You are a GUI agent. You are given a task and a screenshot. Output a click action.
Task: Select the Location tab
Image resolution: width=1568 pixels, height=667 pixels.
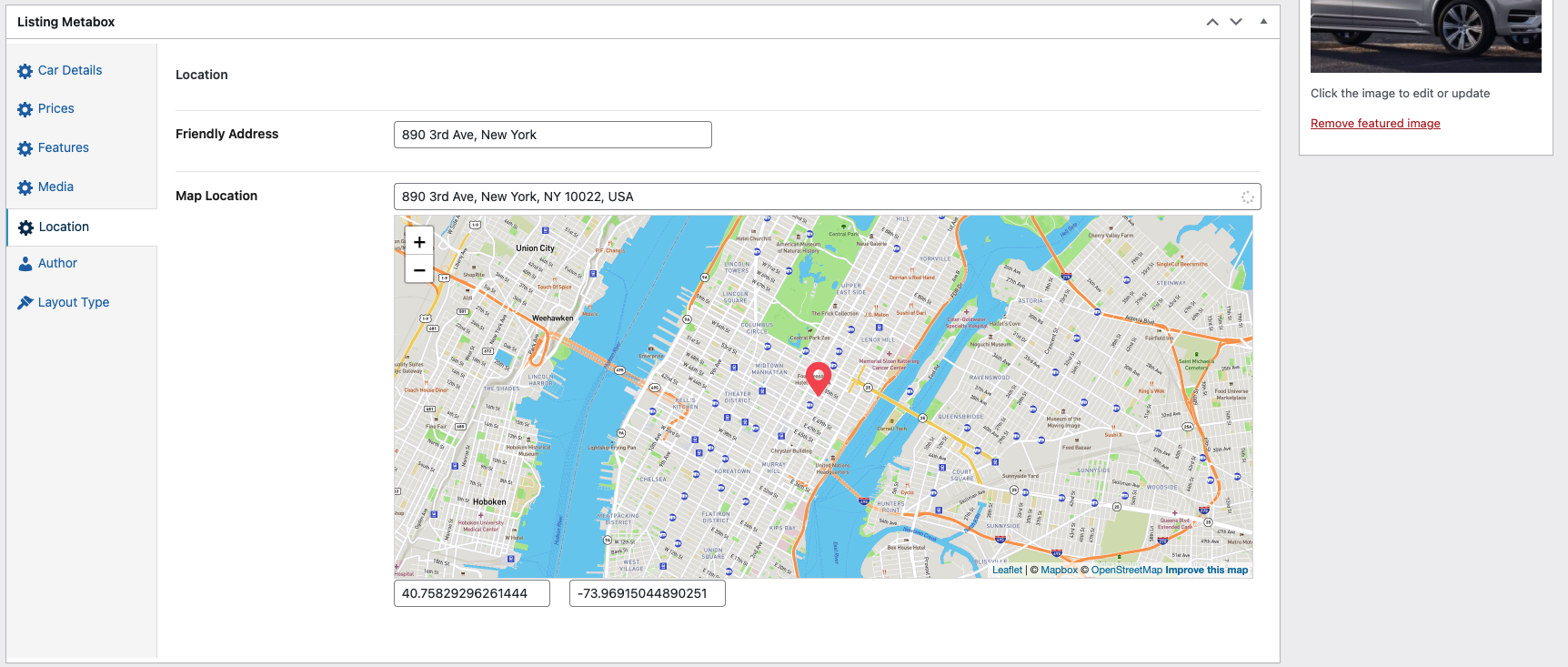64,227
